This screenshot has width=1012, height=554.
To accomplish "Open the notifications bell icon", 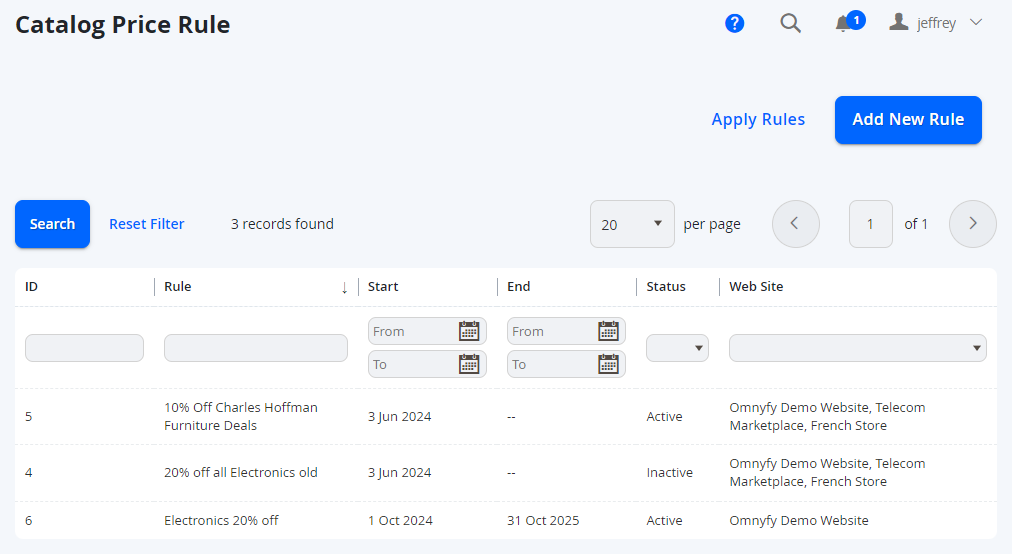I will click(x=842, y=24).
